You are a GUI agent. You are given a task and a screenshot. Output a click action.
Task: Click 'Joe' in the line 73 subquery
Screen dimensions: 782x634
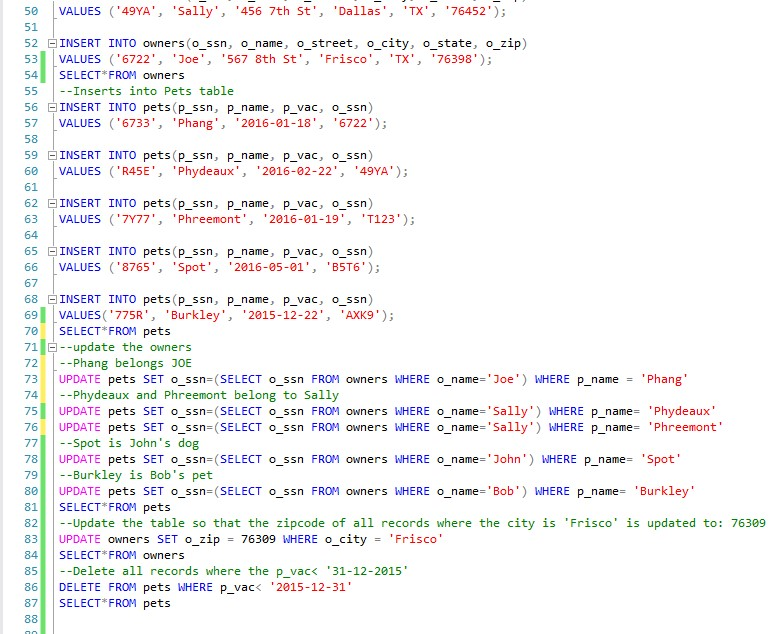tap(503, 379)
